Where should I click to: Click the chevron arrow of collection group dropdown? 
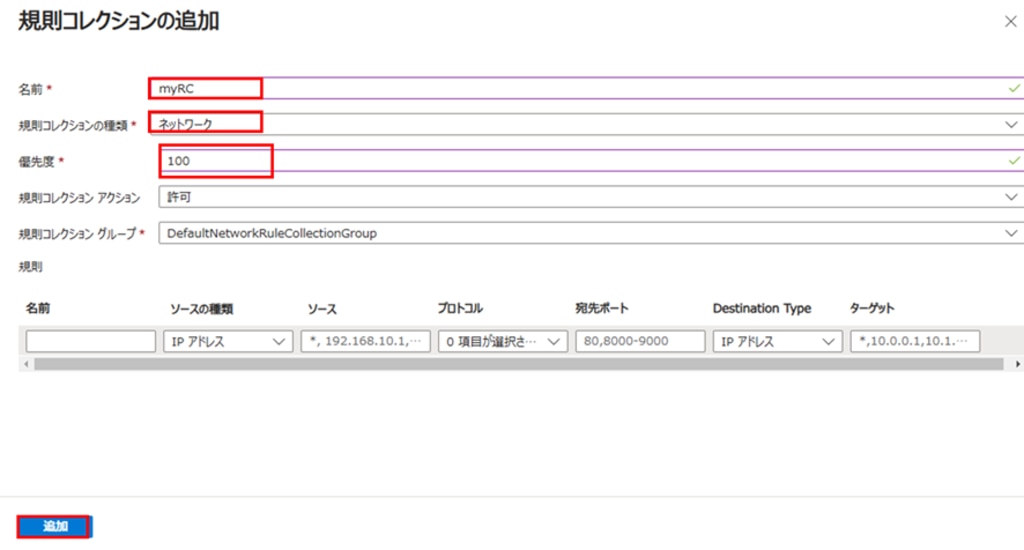(1011, 233)
